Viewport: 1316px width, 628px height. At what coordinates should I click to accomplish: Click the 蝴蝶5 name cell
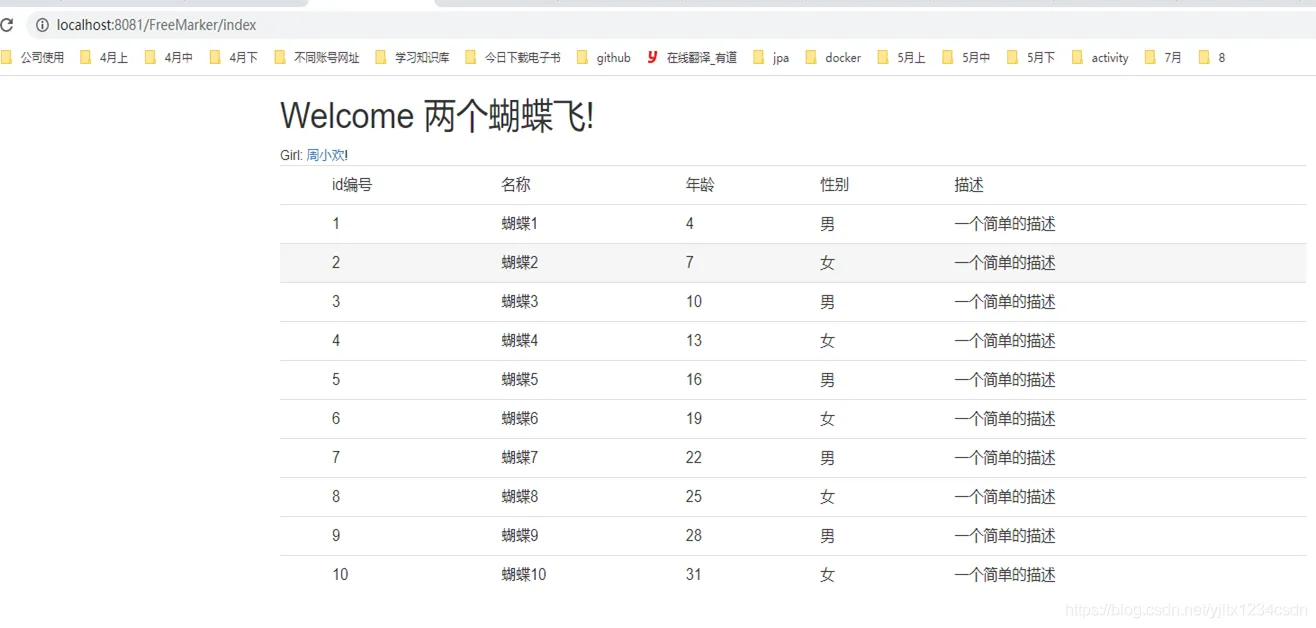520,380
